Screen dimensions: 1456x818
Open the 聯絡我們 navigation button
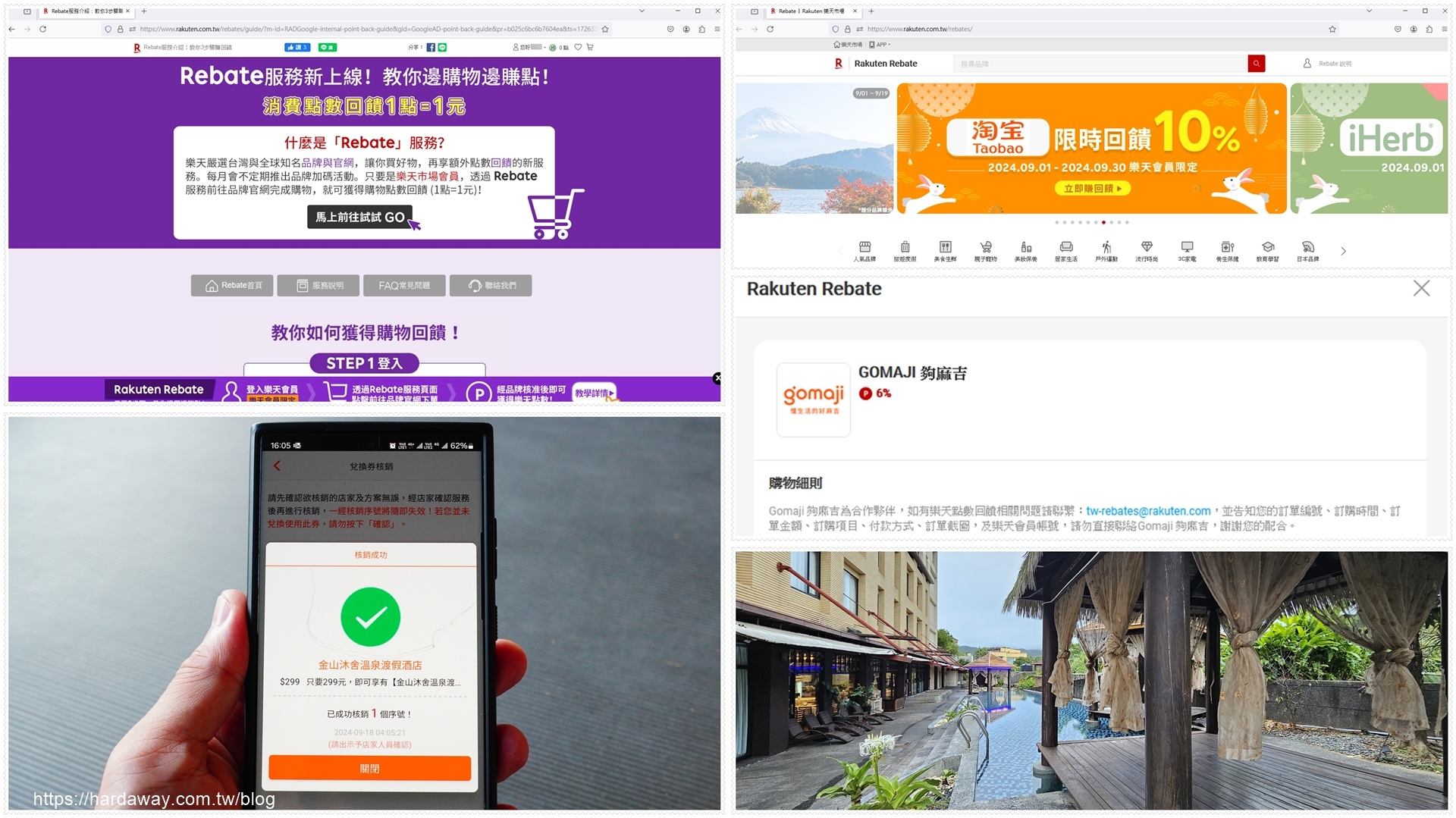(491, 285)
